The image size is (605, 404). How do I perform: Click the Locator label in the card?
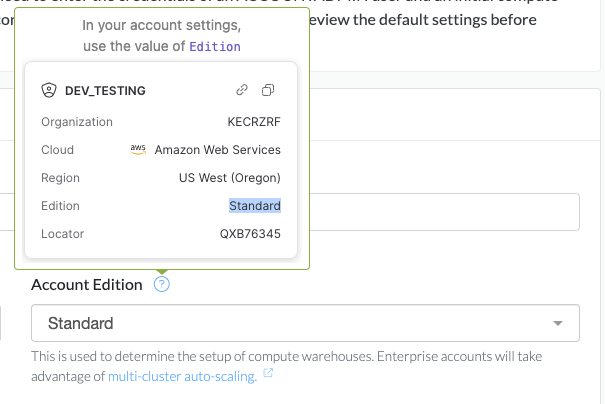[62, 234]
